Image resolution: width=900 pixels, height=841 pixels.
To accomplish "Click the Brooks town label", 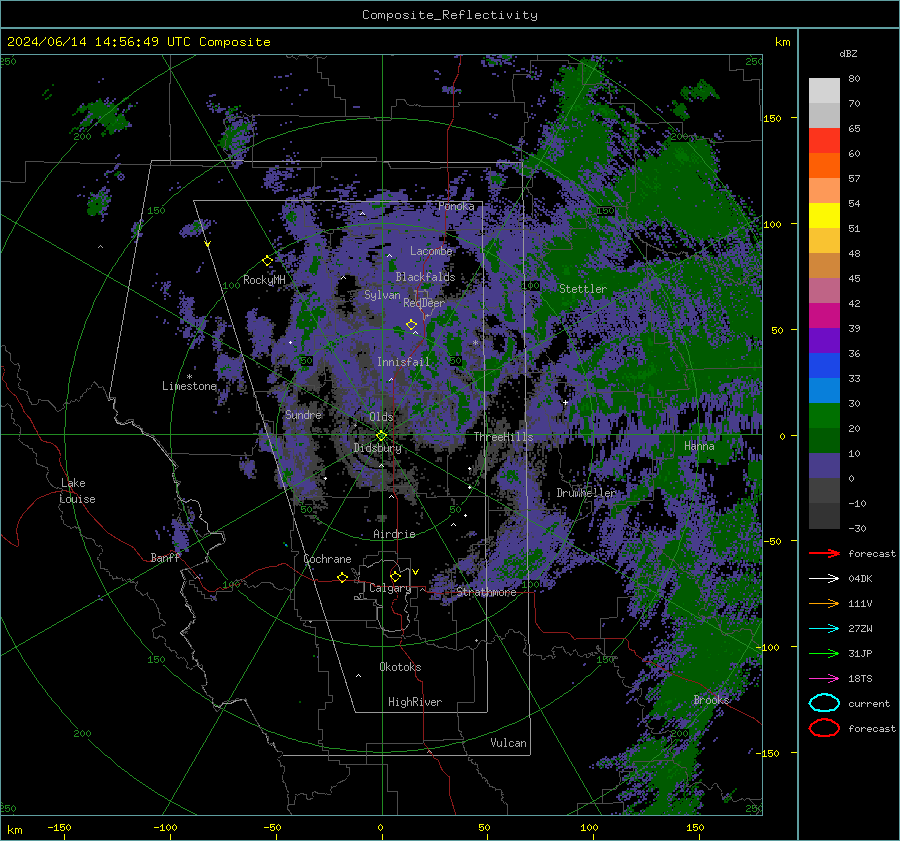I will coord(711,700).
